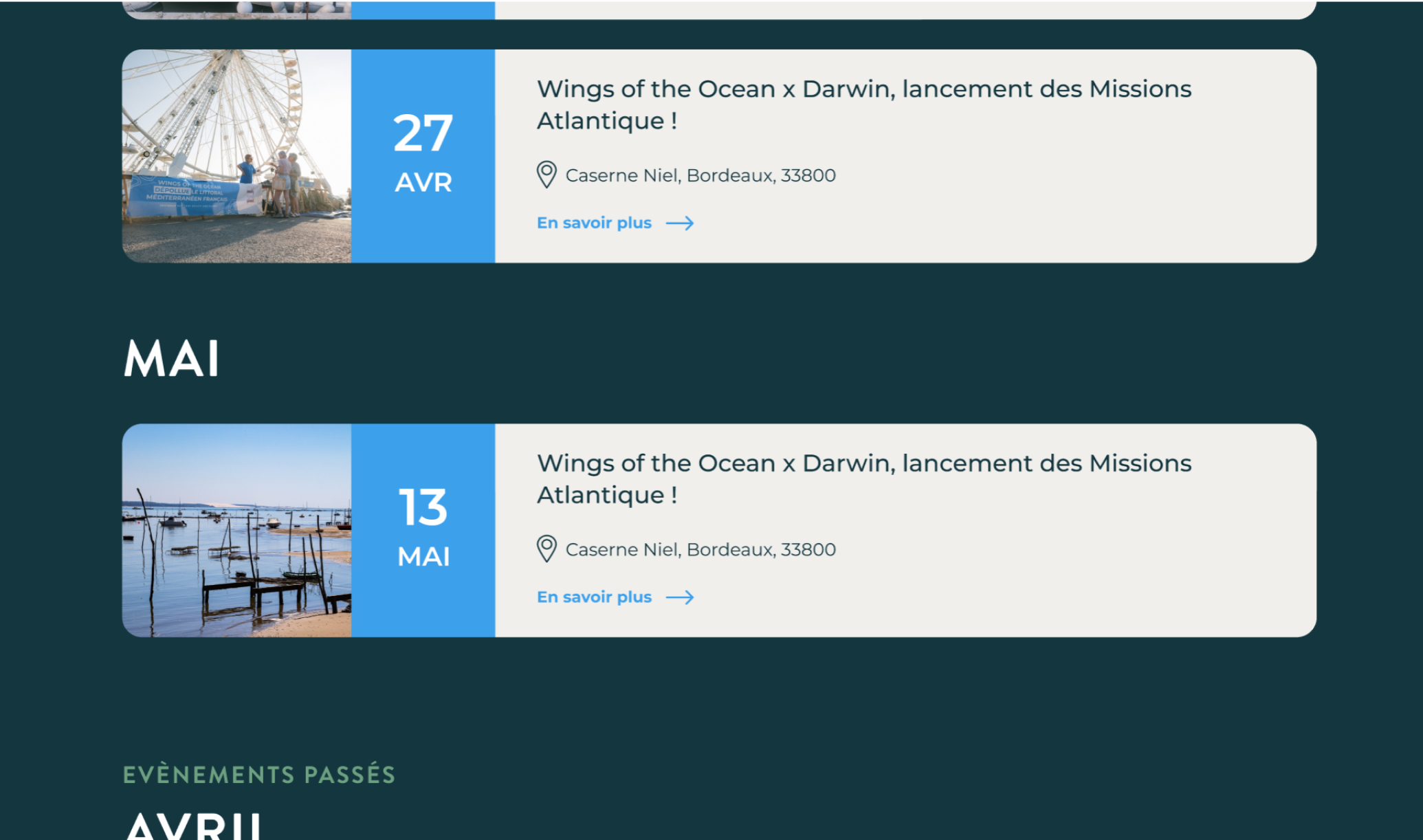This screenshot has width=1423, height=840.
Task: Click the arrow icon beside the April event's En savoir plus
Action: 680,223
